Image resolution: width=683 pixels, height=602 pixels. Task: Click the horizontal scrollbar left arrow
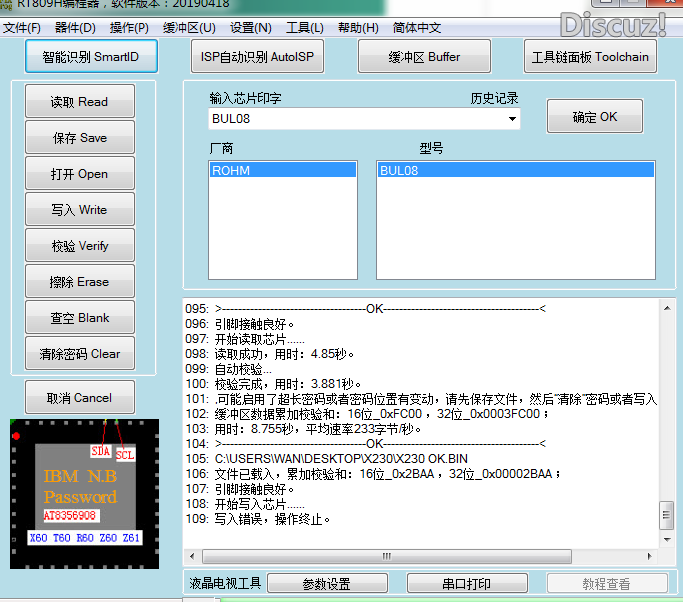pyautogui.click(x=192, y=556)
